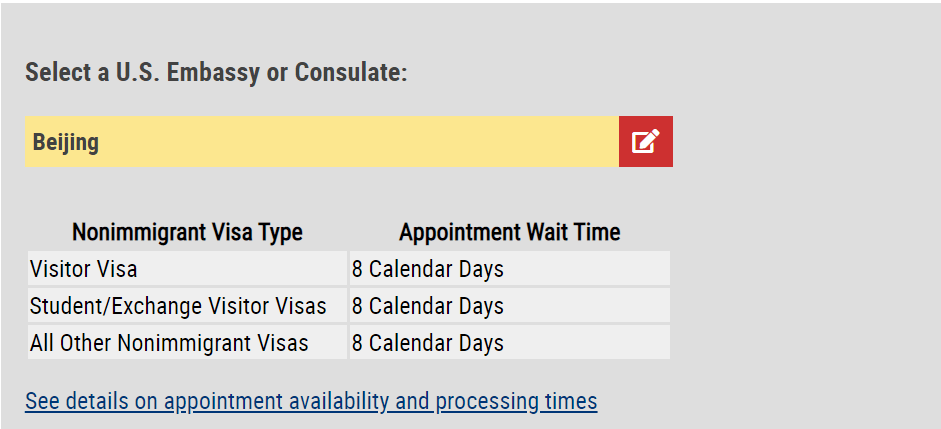Select the 'All Other Nonimmigrant Visas' row label

[169, 343]
